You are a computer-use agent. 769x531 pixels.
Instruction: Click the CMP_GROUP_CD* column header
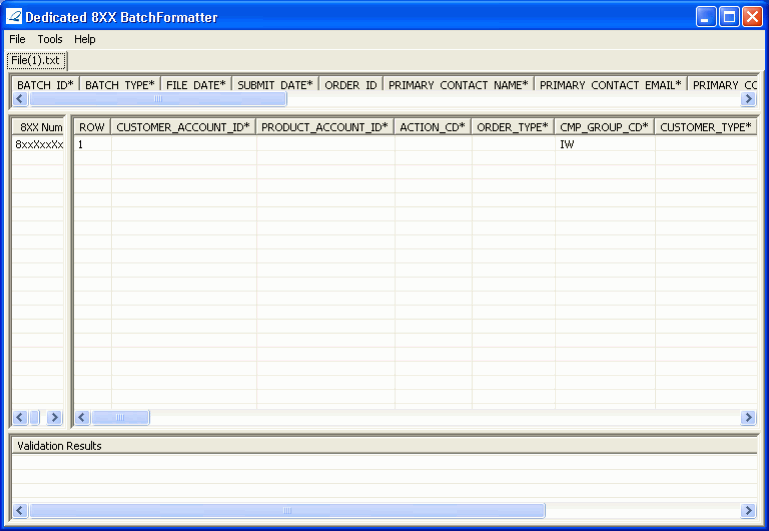pos(605,127)
